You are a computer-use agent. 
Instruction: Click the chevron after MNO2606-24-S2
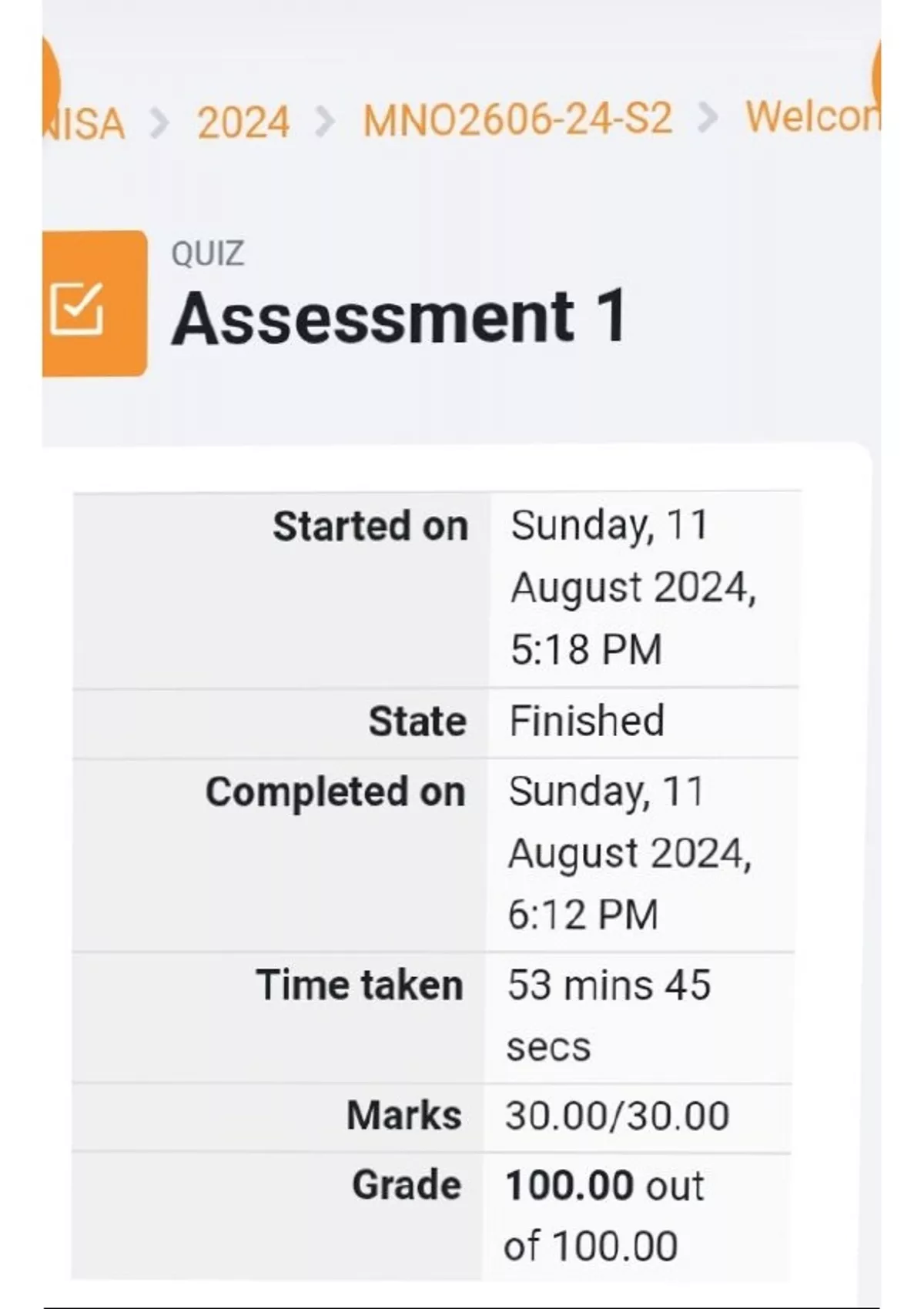tap(708, 119)
